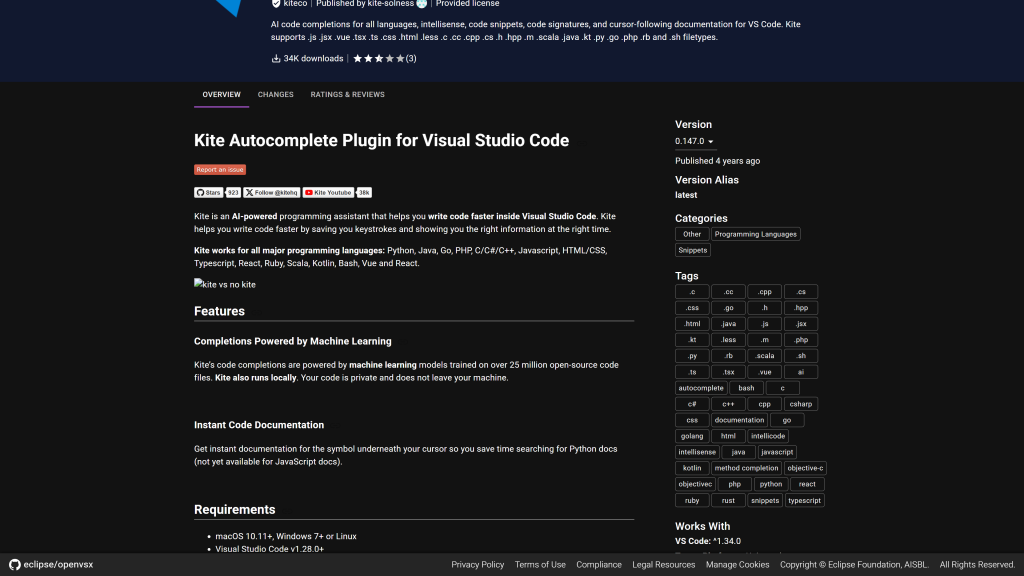1024x576 pixels.
Task: Click the .html tag
Action: [x=692, y=324]
